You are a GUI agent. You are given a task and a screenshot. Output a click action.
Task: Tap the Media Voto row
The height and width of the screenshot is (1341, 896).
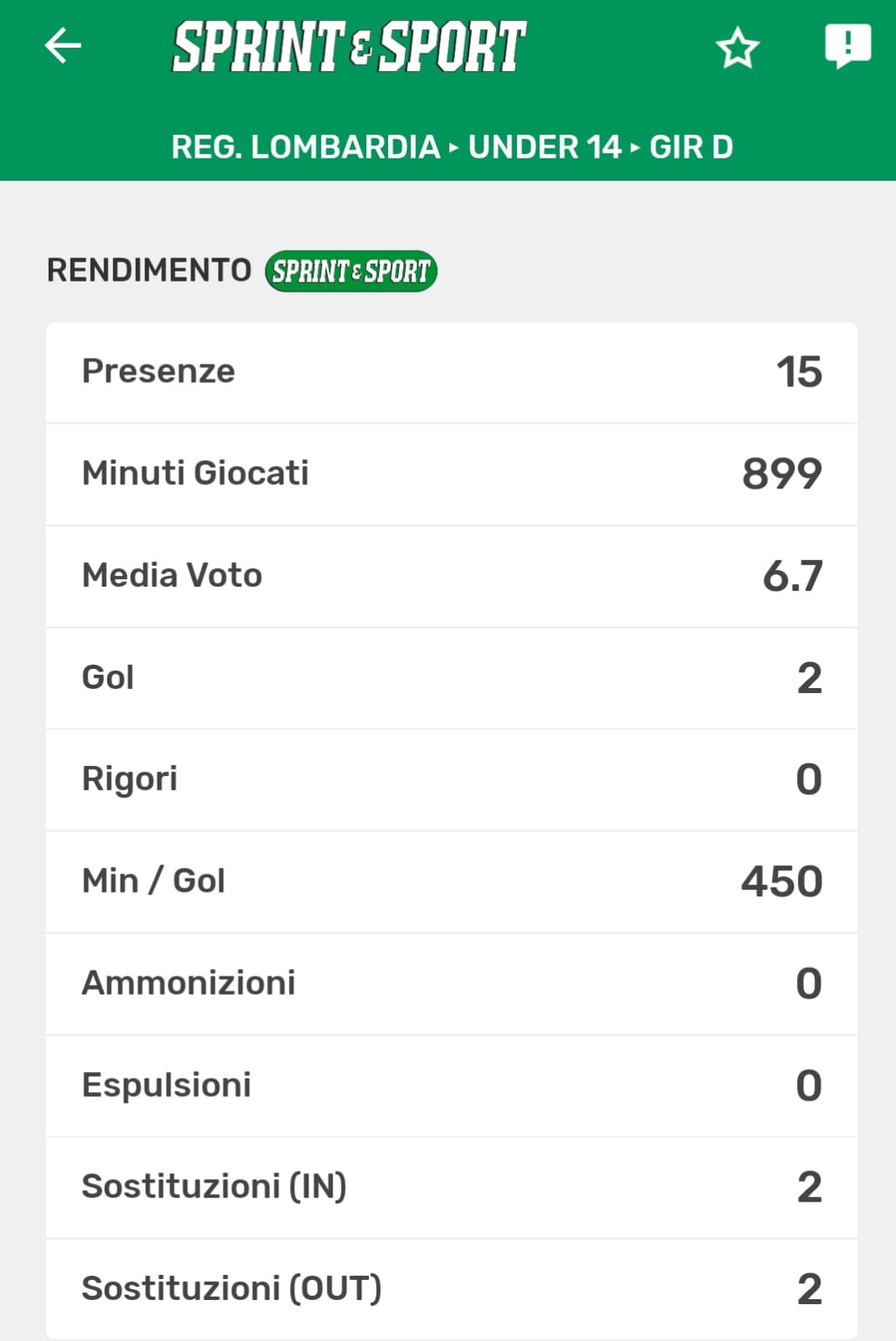451,576
